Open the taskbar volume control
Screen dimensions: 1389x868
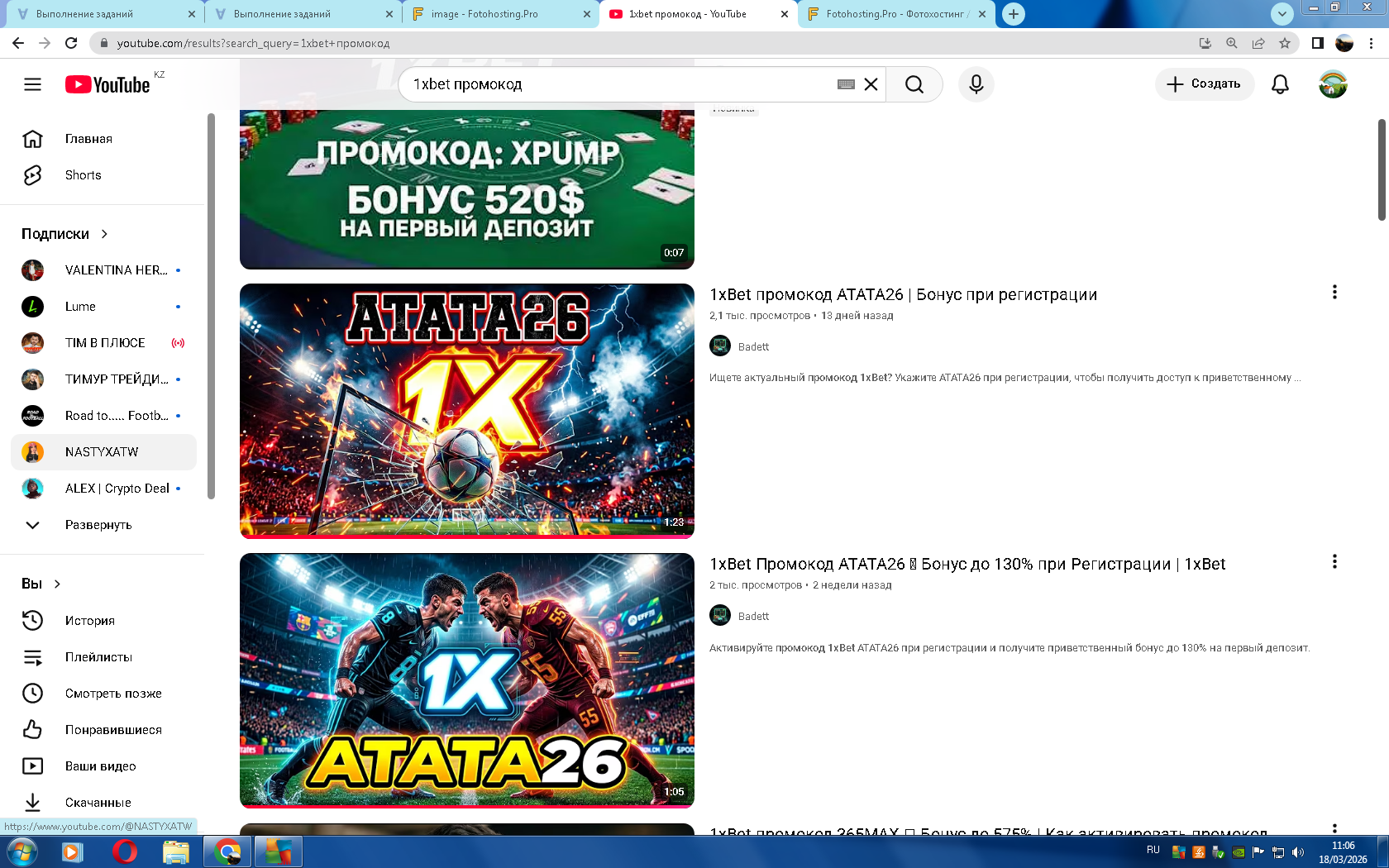click(x=1298, y=852)
